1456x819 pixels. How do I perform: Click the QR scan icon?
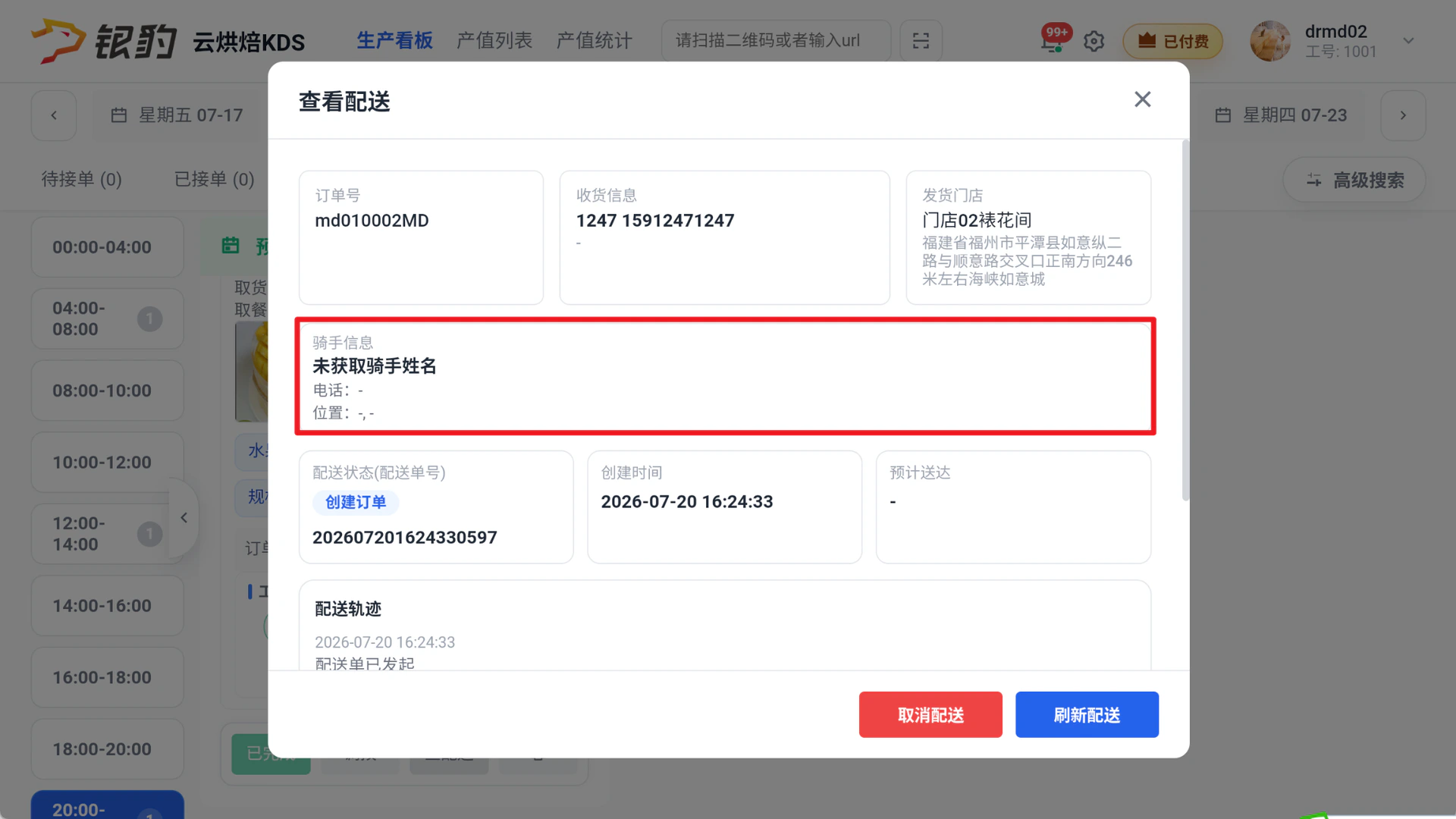(921, 41)
